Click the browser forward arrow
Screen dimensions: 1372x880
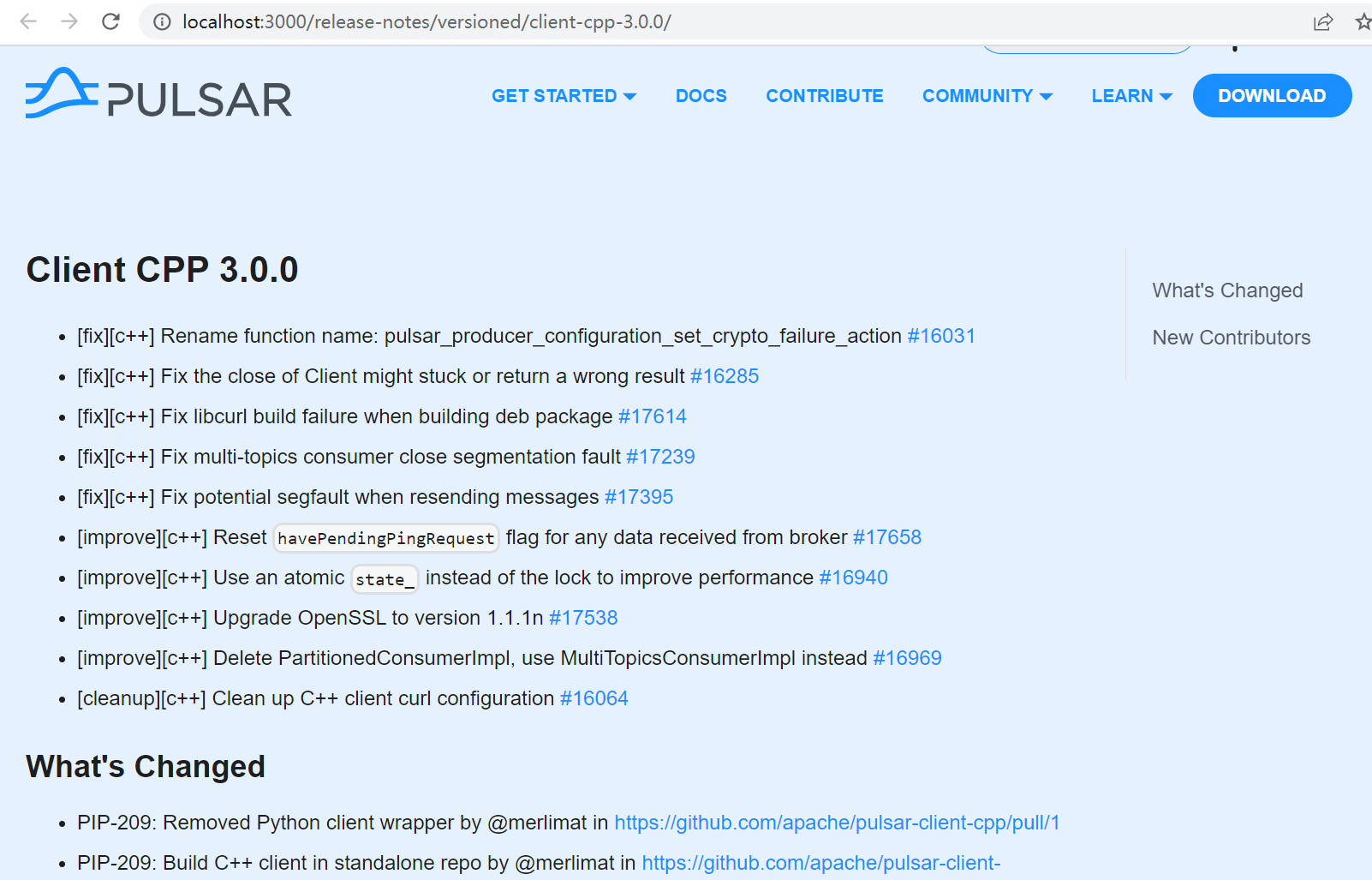click(x=69, y=21)
